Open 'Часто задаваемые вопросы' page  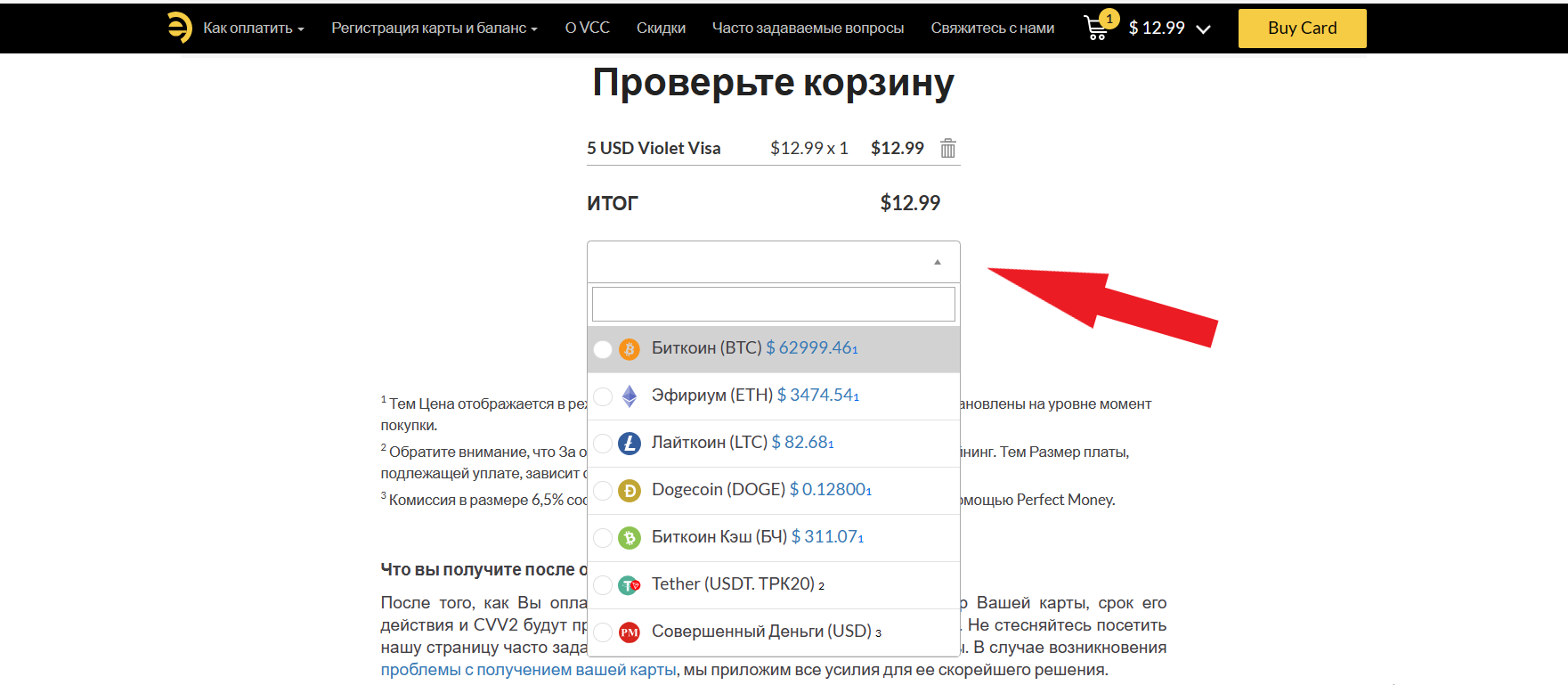pos(808,29)
